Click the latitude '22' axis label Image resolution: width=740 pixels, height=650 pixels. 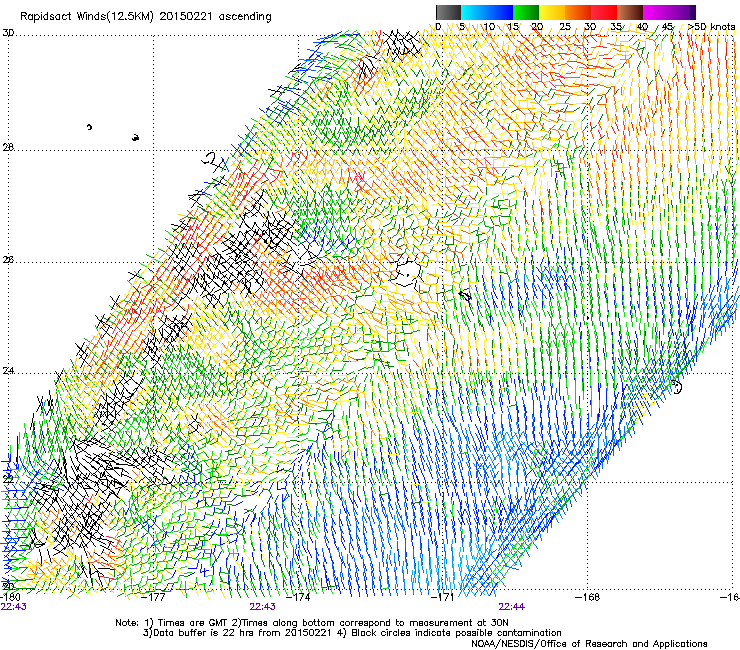8,480
